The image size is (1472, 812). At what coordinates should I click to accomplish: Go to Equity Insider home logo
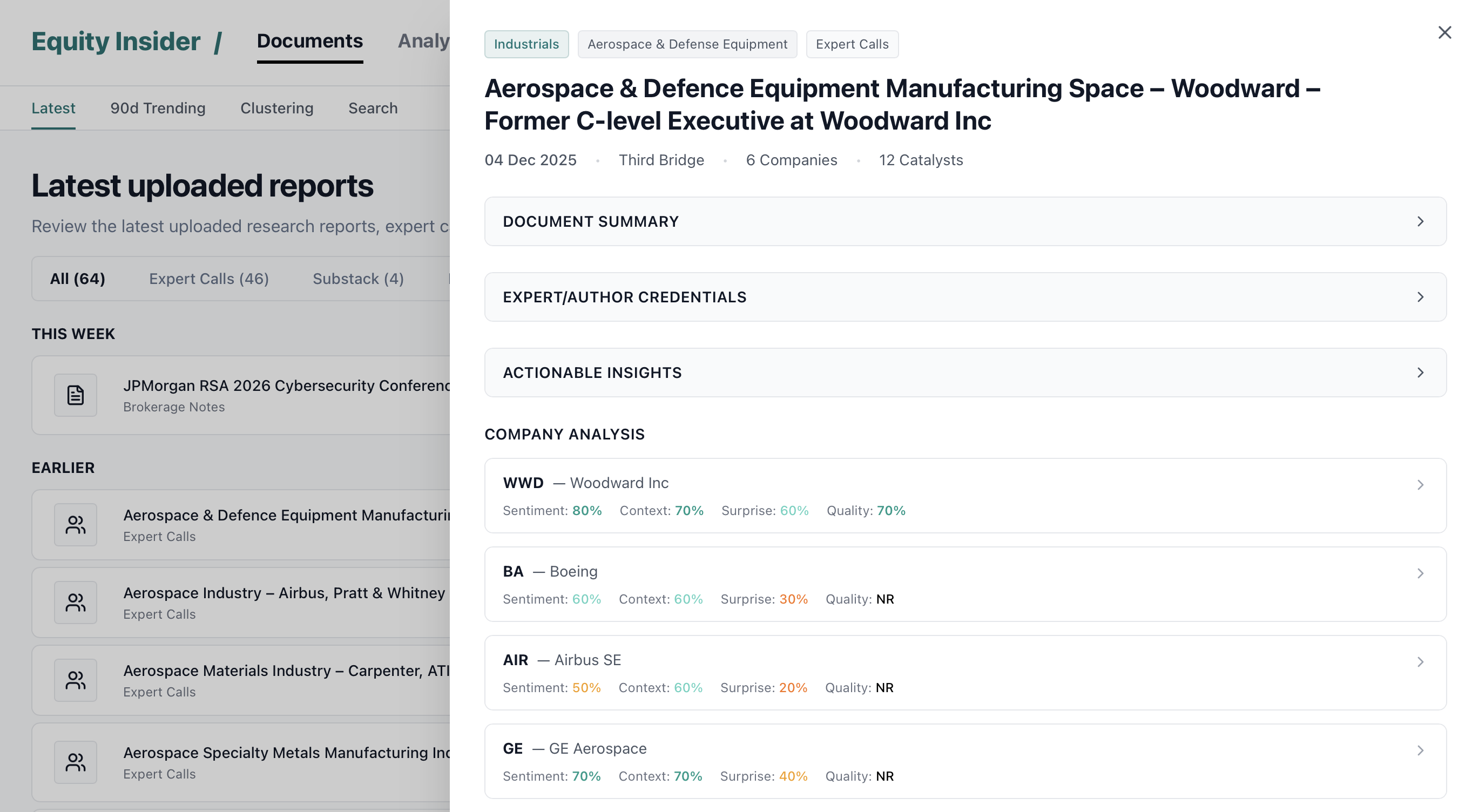[x=116, y=41]
